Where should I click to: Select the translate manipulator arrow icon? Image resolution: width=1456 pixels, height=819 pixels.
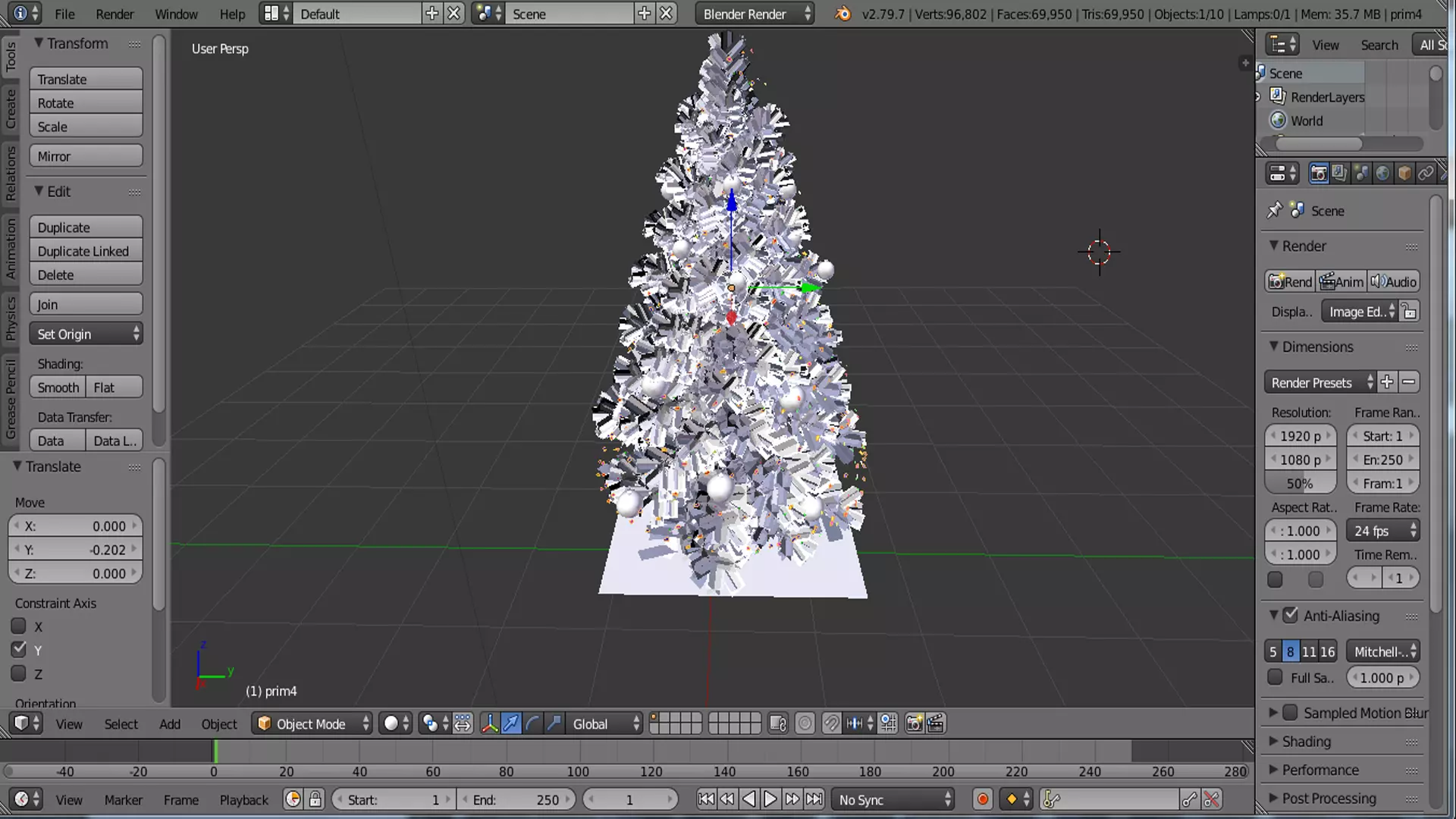[512, 723]
